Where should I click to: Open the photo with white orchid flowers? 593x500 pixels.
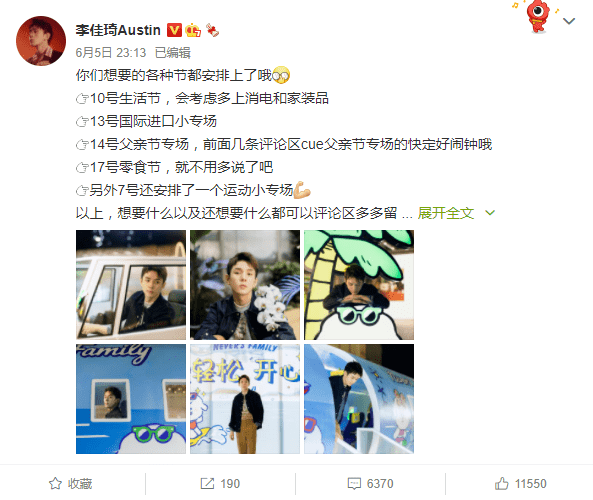pos(245,285)
